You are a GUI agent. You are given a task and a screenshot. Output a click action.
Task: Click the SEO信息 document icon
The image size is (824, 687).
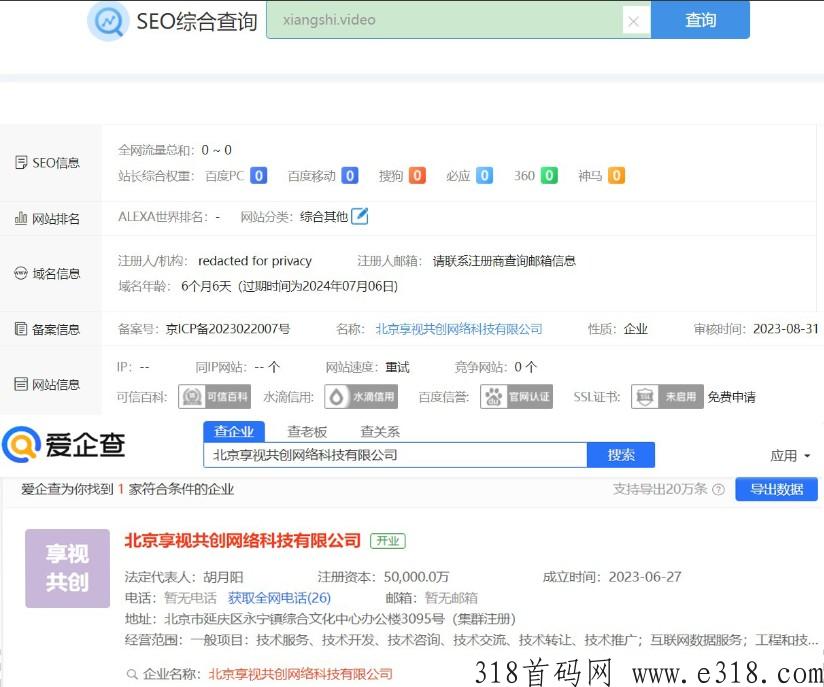point(20,162)
